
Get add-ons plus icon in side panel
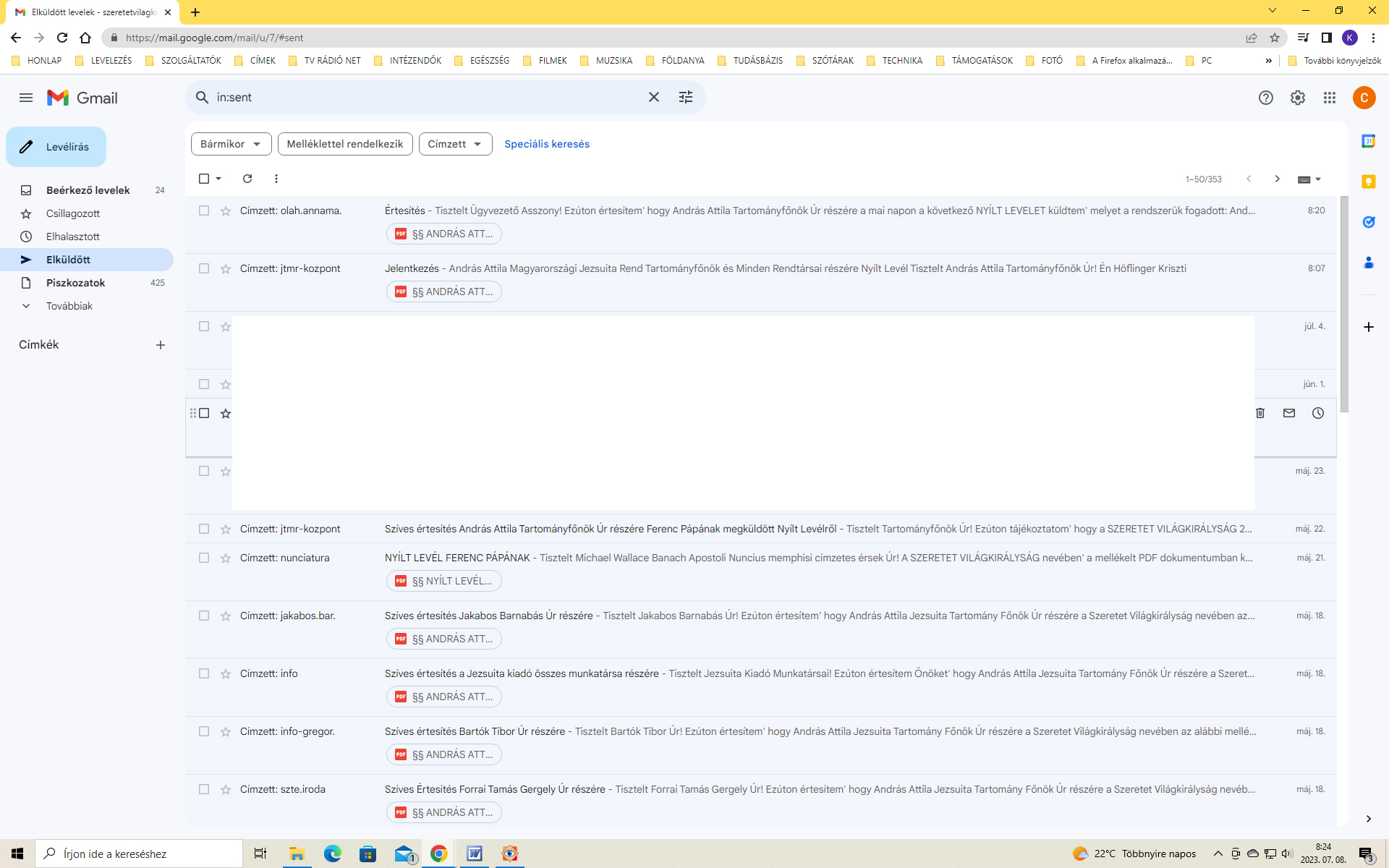(1369, 327)
